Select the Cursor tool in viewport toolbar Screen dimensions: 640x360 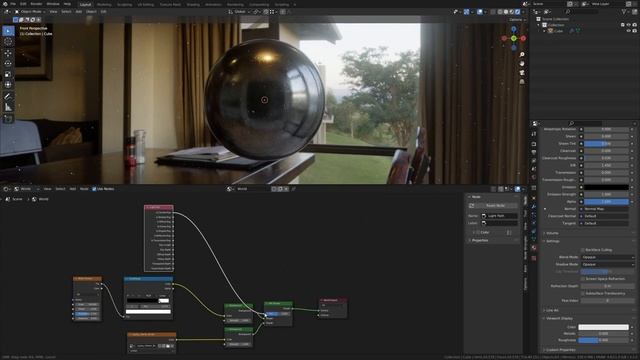tap(8, 41)
